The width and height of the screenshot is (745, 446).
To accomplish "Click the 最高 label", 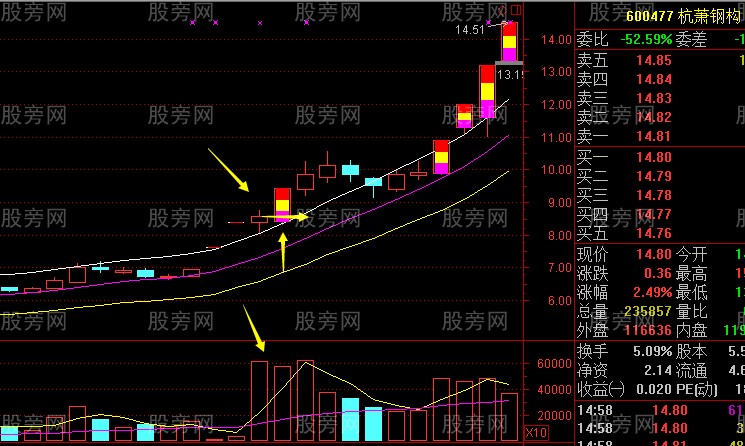I will point(691,273).
